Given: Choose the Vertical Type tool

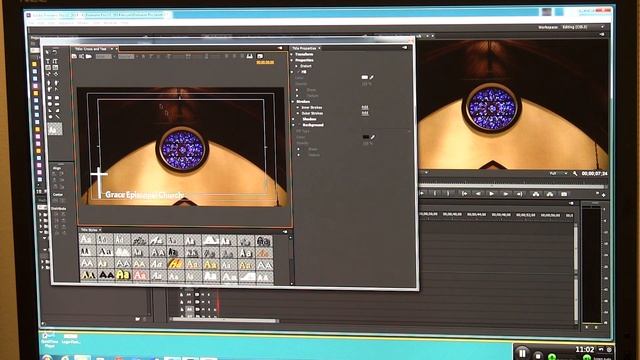Looking at the screenshot, I should (x=56, y=61).
